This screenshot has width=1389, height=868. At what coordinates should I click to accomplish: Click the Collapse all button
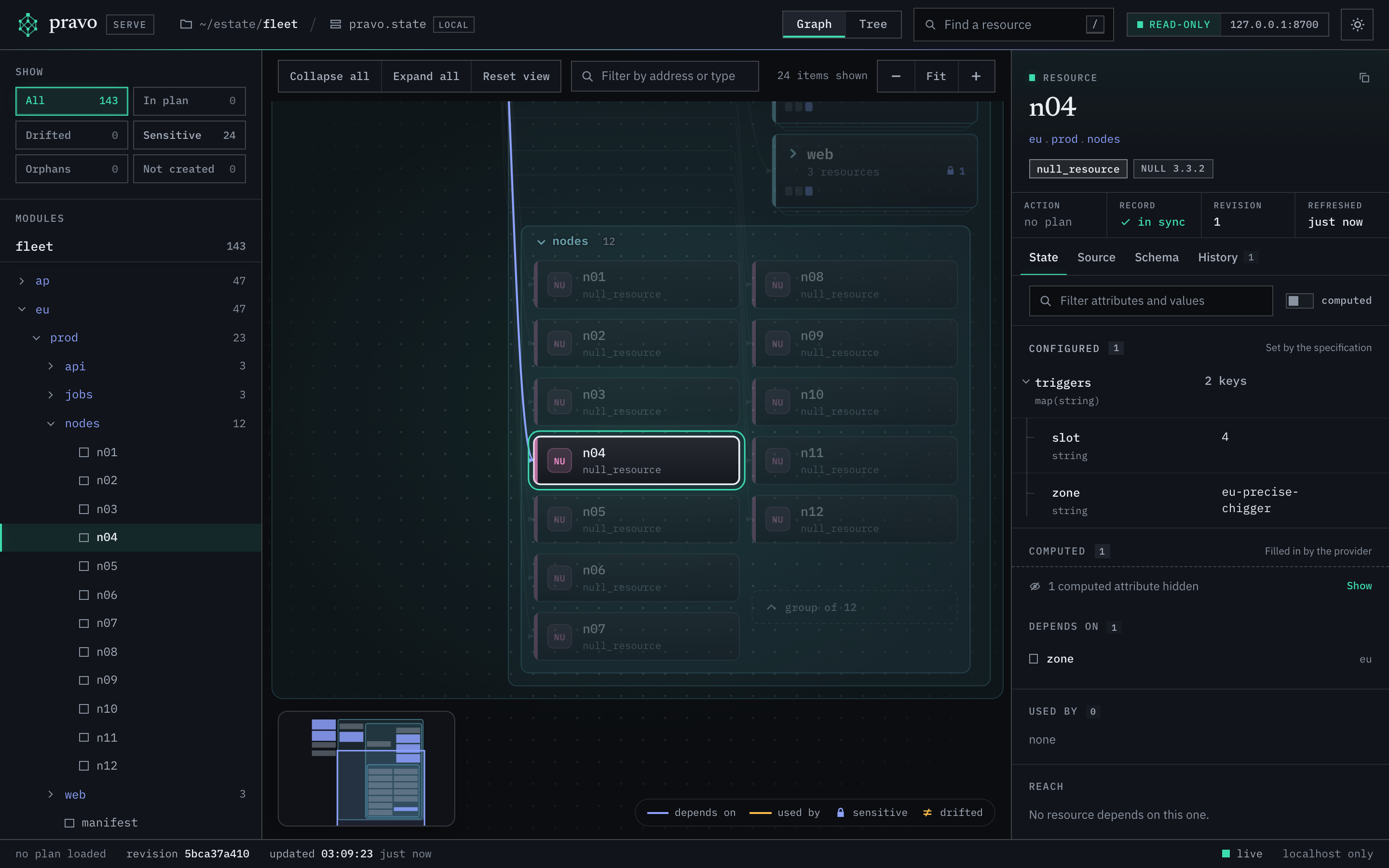click(329, 76)
